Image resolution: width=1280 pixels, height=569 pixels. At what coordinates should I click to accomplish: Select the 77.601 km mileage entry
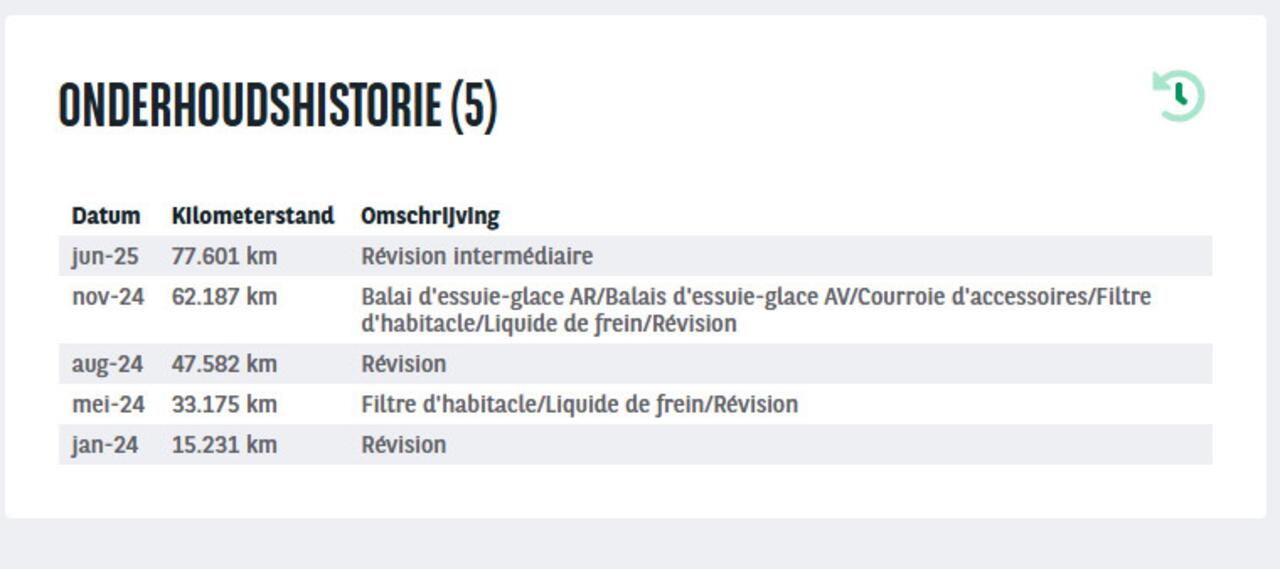click(x=224, y=256)
